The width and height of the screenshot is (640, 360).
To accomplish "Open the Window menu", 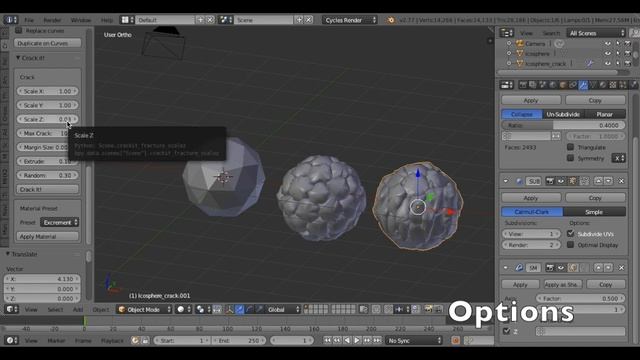I will click(x=81, y=20).
